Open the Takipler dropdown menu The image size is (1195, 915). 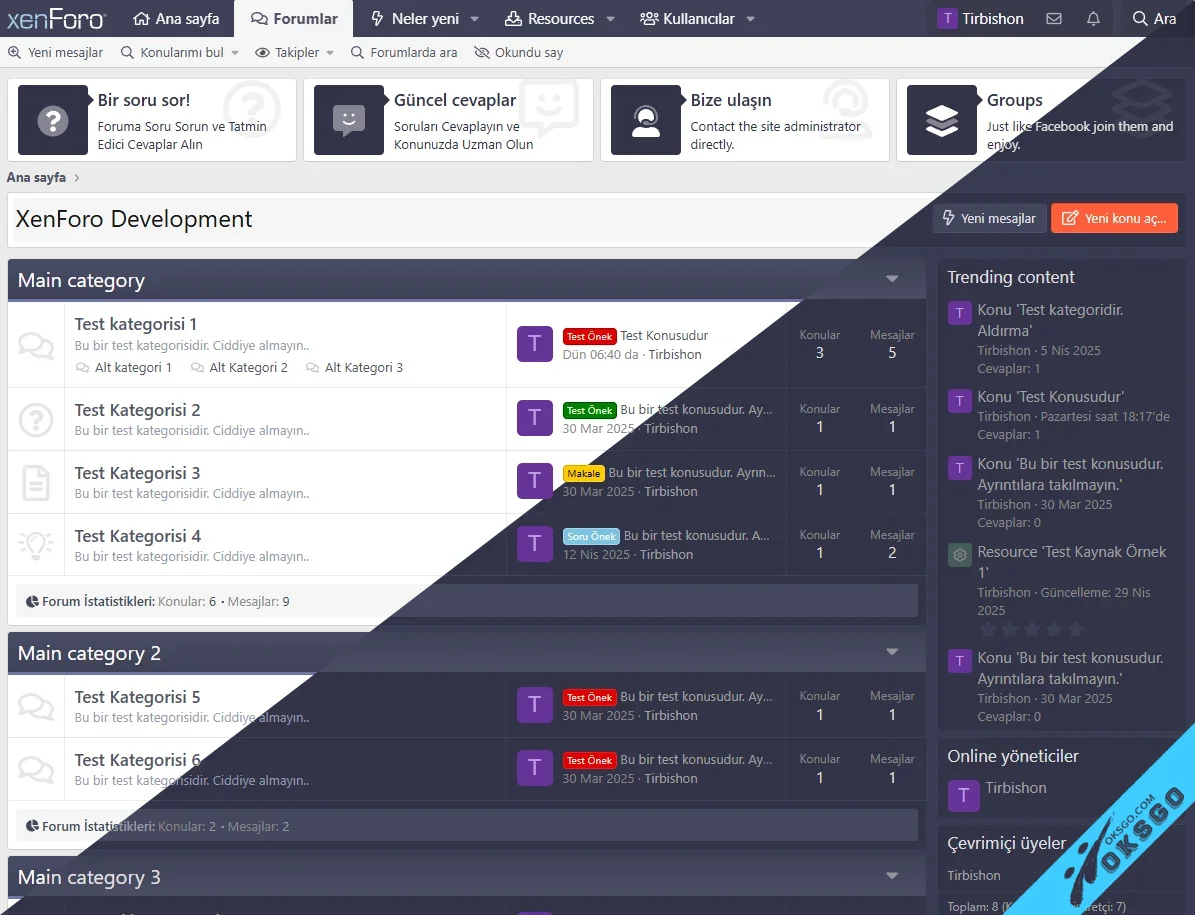click(330, 53)
